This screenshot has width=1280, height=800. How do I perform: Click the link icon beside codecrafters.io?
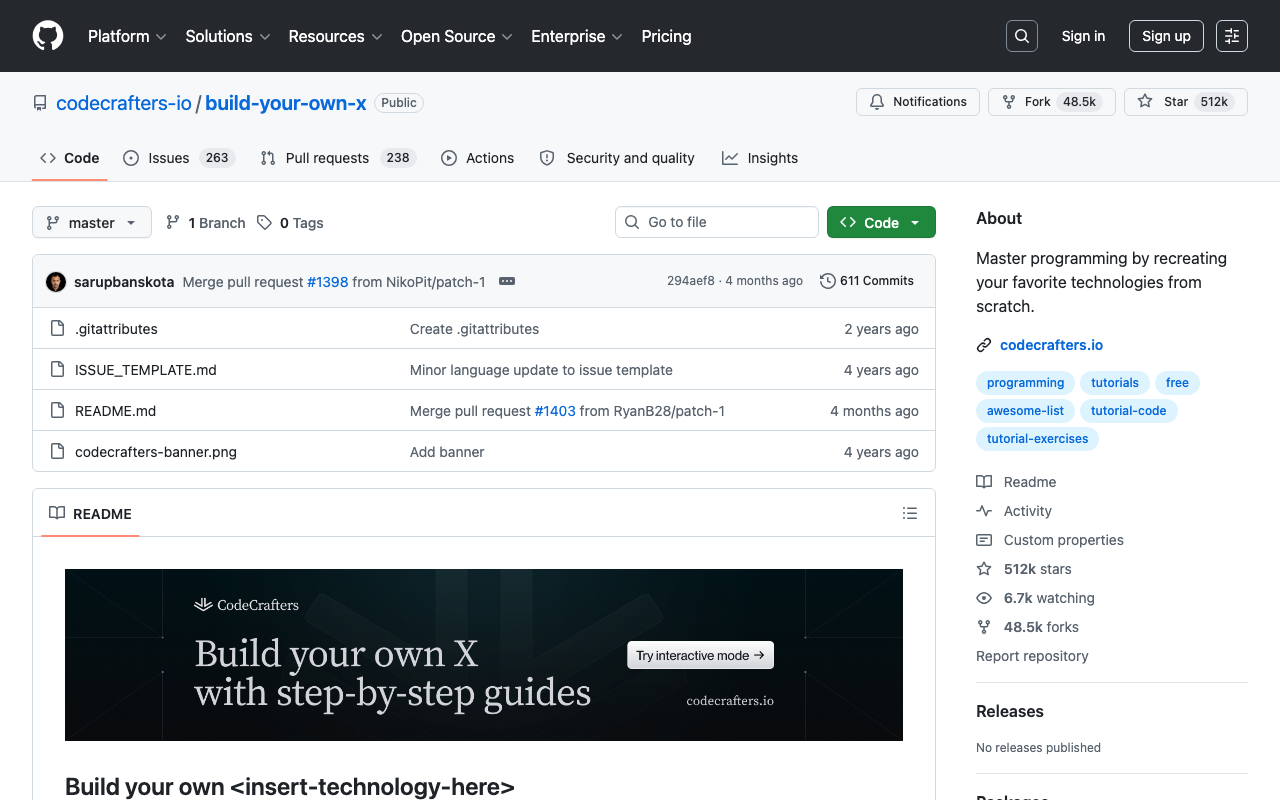coord(984,345)
